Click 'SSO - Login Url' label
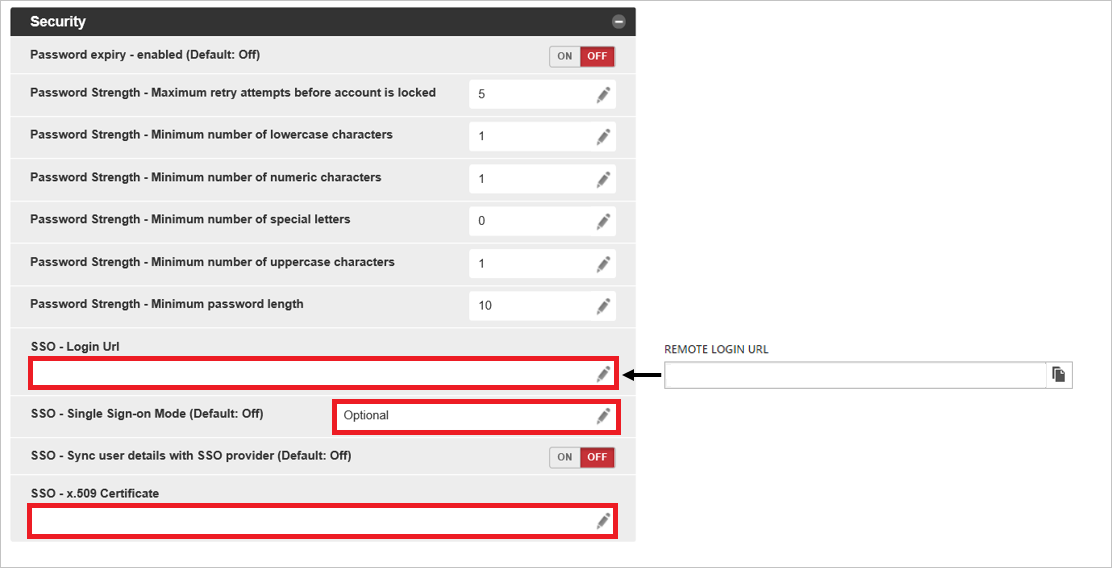Viewport: 1112px width, 568px height. (74, 346)
